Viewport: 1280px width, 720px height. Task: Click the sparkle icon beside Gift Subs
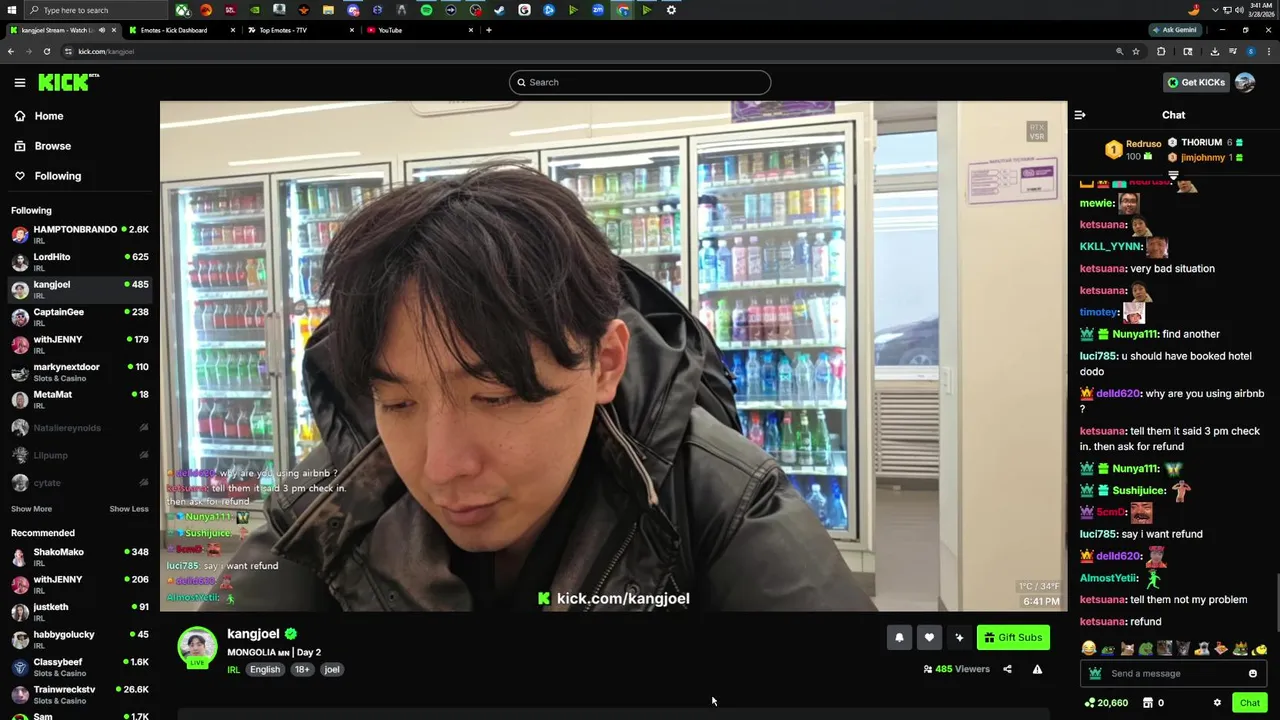(x=959, y=637)
